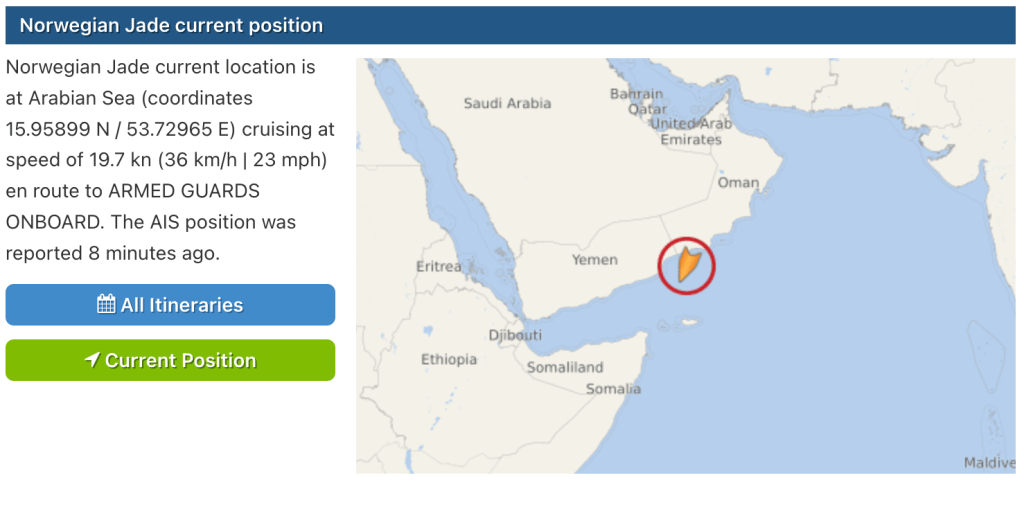This screenshot has height=507, width=1024.
Task: Click the Norwegian Jade current position header
Action: tap(171, 25)
